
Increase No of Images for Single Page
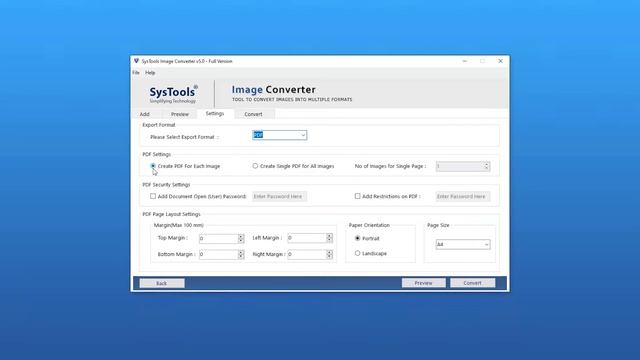click(x=486, y=164)
